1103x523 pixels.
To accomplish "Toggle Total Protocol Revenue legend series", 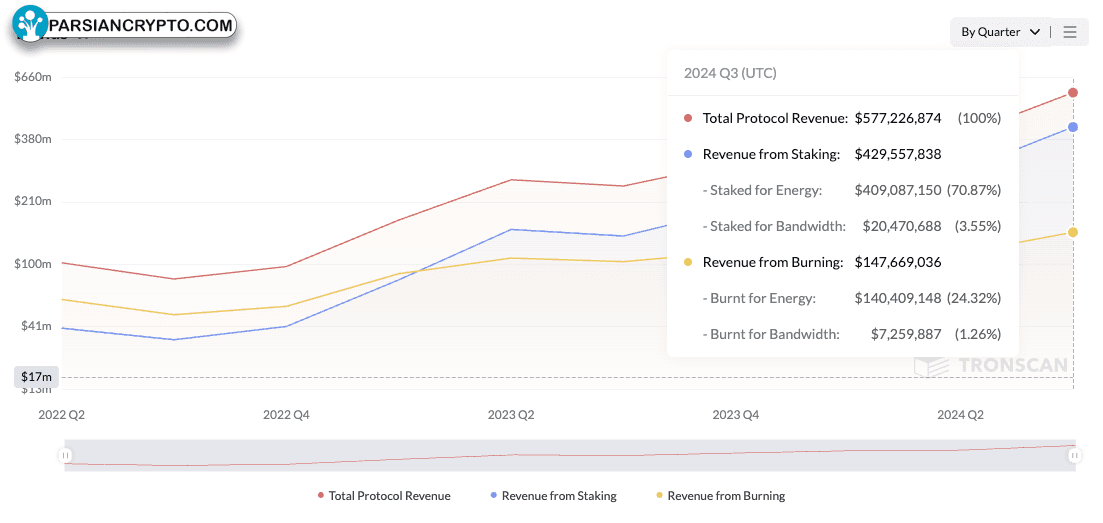I will [x=383, y=496].
